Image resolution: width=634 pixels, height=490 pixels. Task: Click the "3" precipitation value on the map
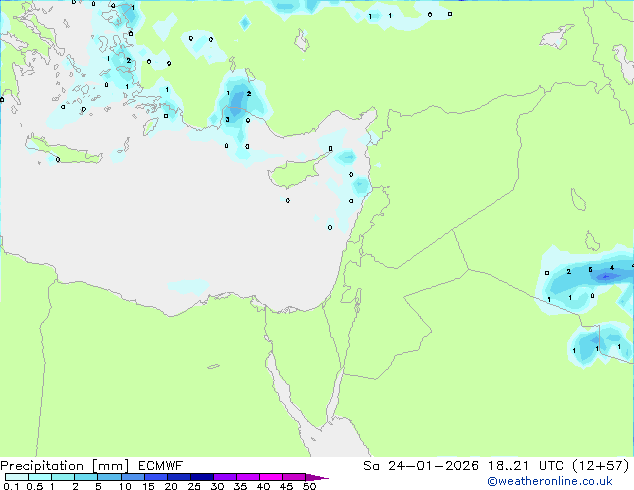click(x=227, y=120)
